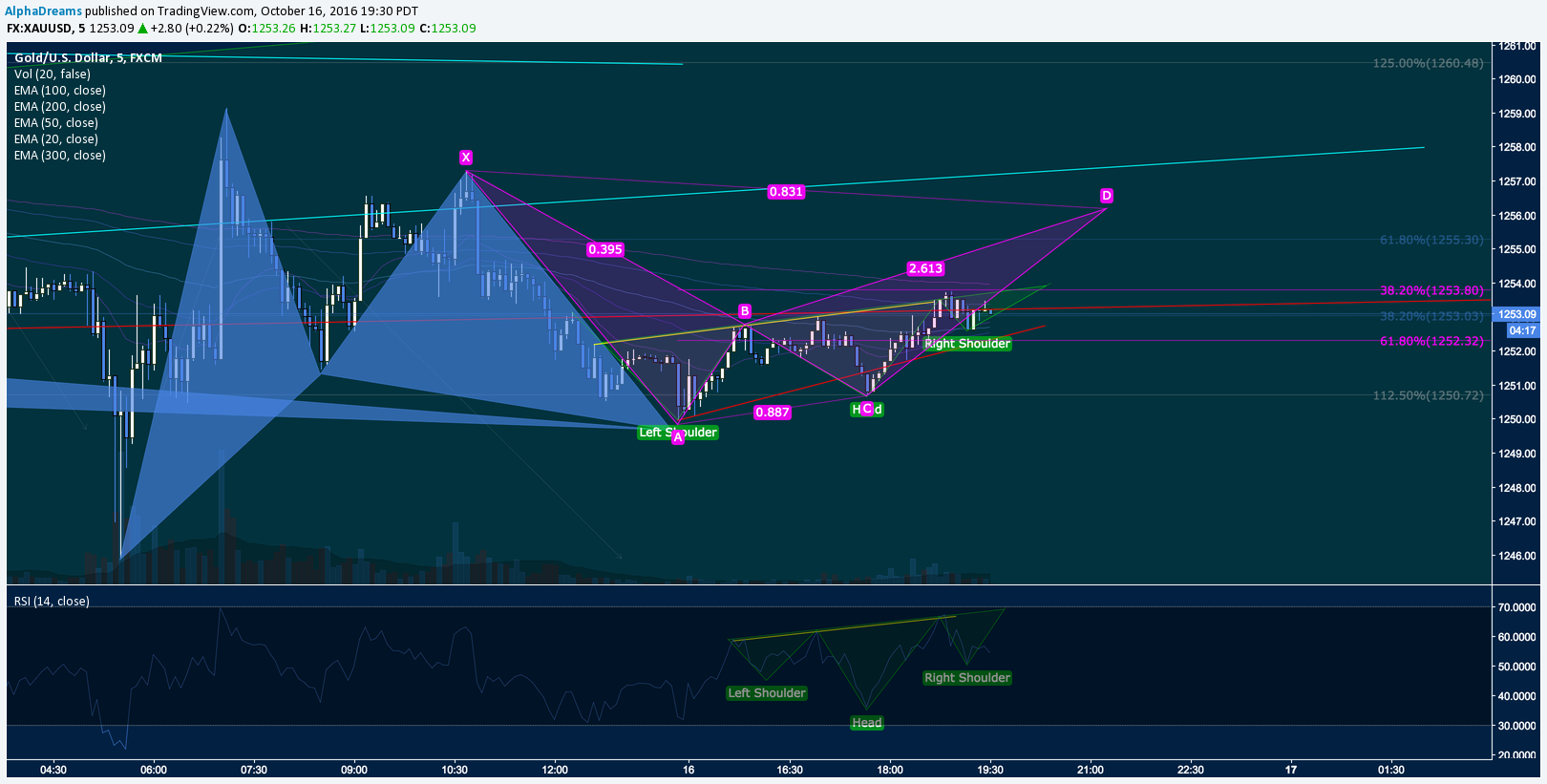Select the B point marker of the pattern

click(745, 311)
